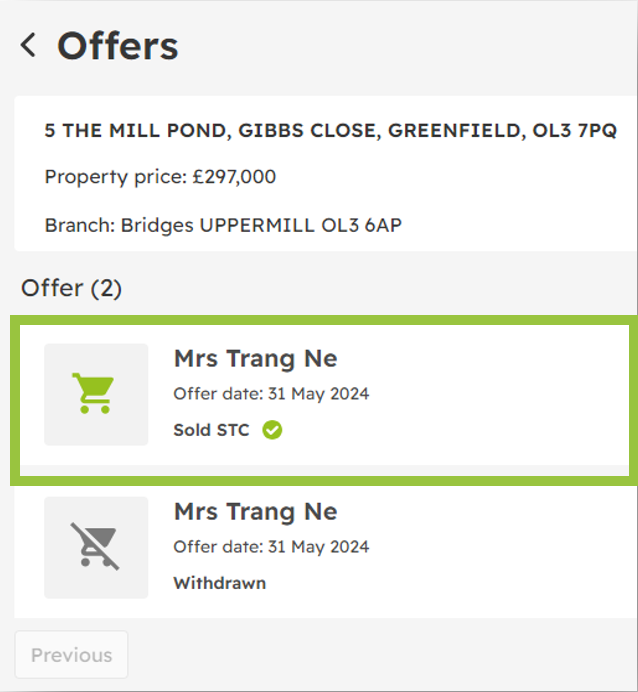Select the Mrs Trang Ne name in withdrawn offer
Screen dimensions: 638x692
[256, 511]
